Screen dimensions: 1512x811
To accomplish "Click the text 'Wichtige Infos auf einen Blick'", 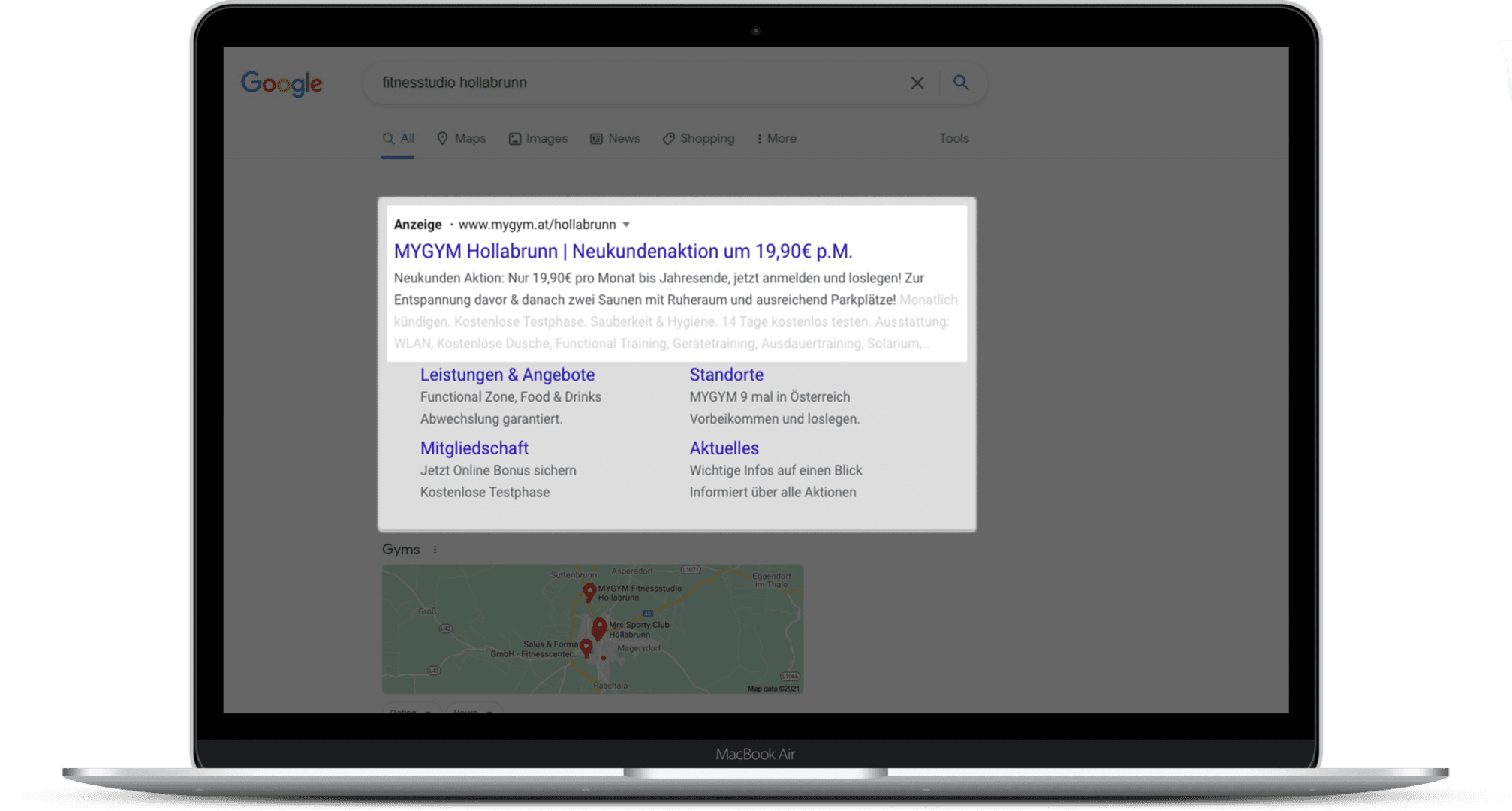I will click(776, 471).
